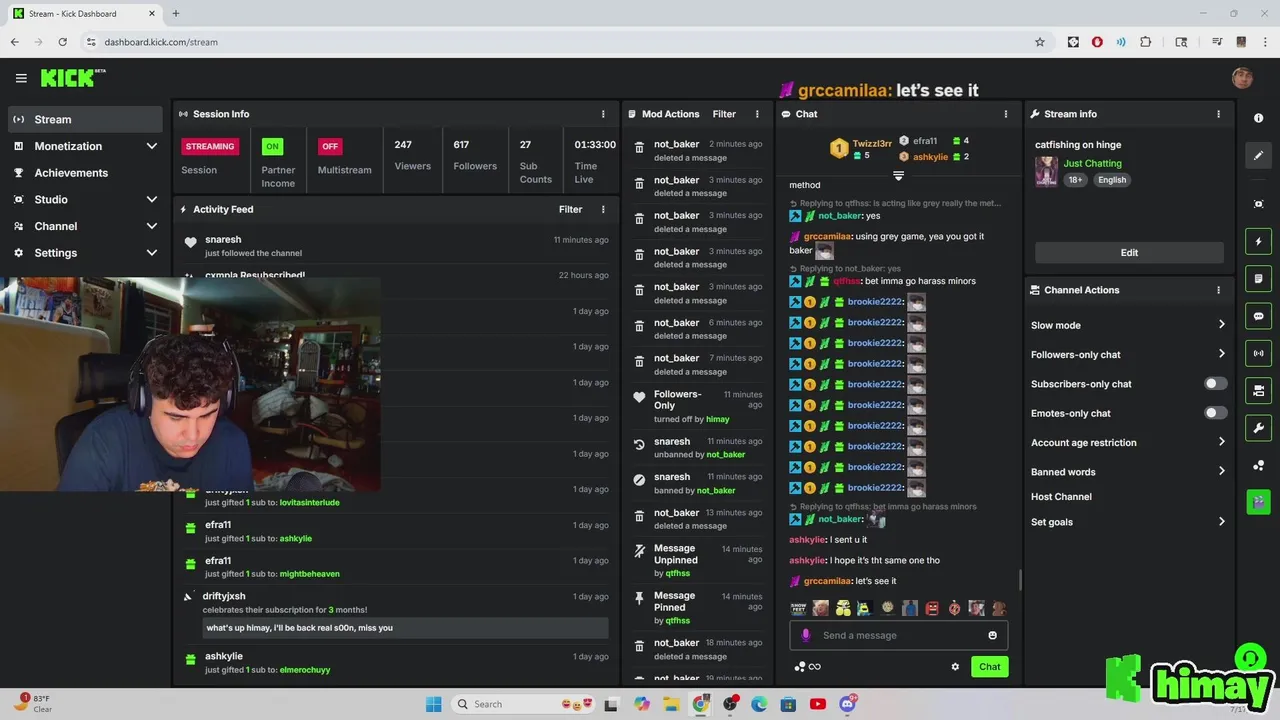Open user link elmerochuyy in Activity Feed

tap(305, 670)
